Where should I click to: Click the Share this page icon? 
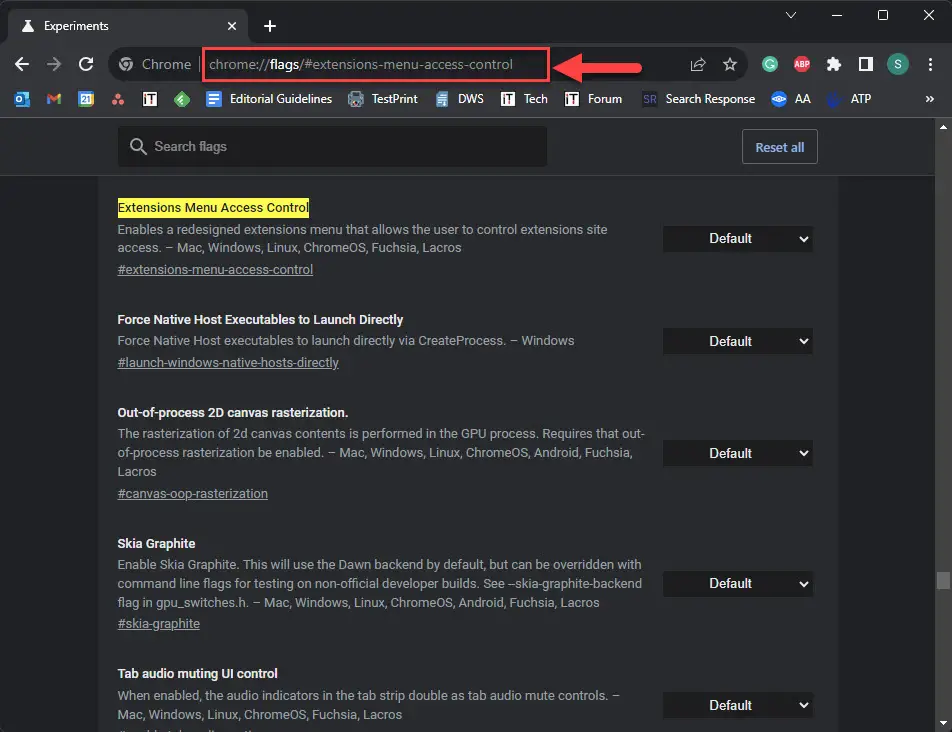point(698,64)
